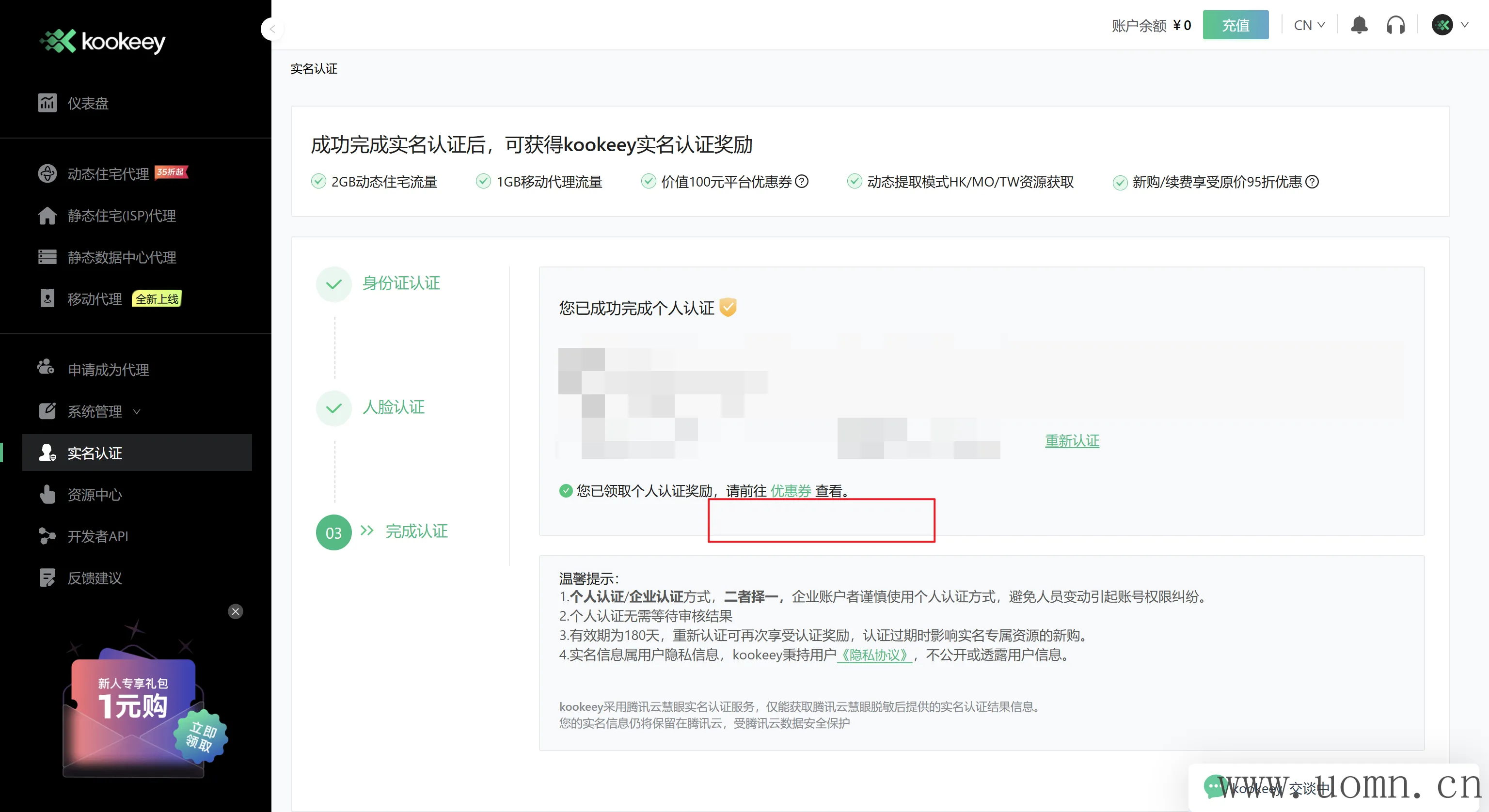Click the notification bell icon
The image size is (1489, 812).
[1359, 25]
